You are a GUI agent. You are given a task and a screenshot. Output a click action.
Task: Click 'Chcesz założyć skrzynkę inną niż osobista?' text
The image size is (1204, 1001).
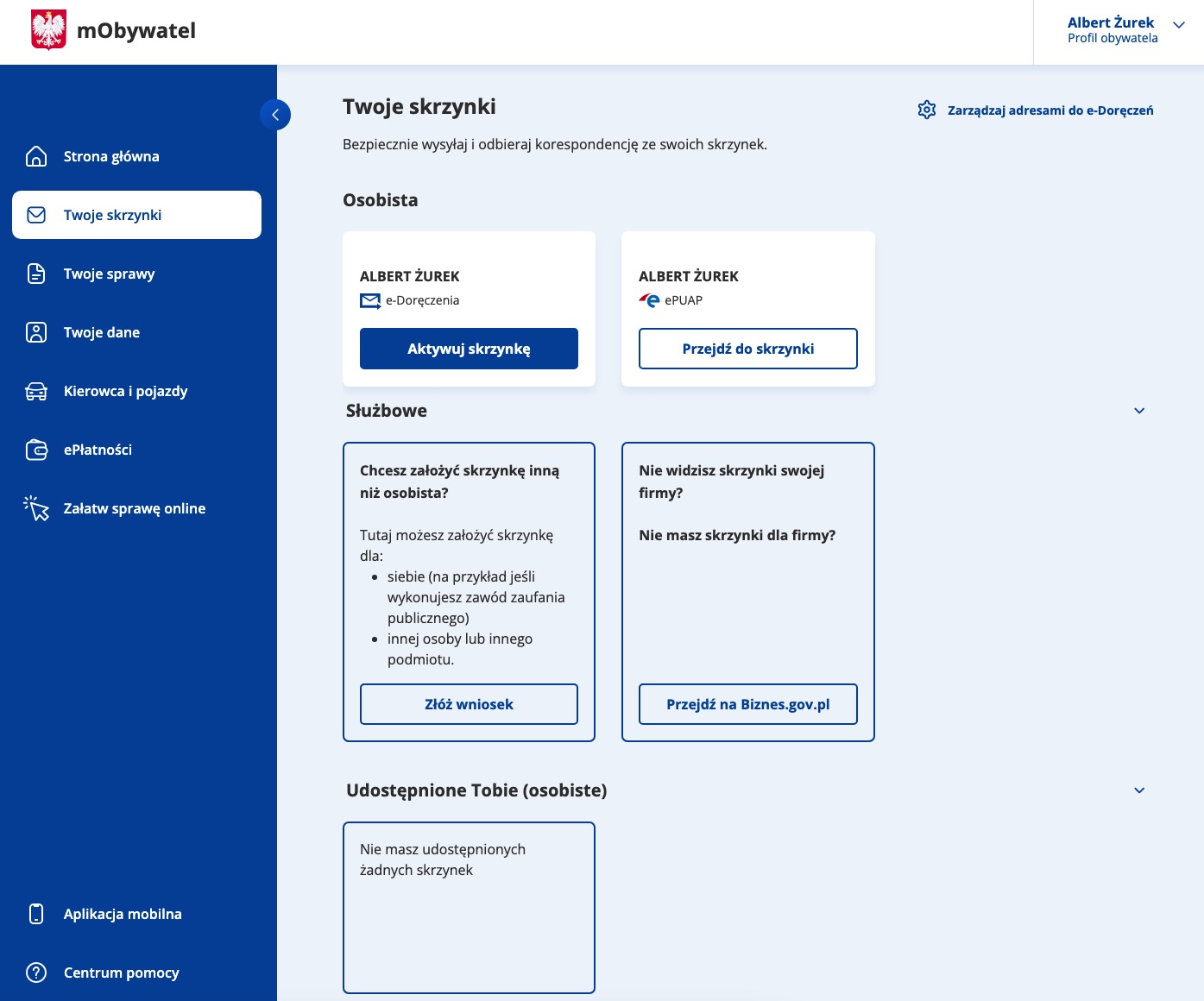(459, 482)
